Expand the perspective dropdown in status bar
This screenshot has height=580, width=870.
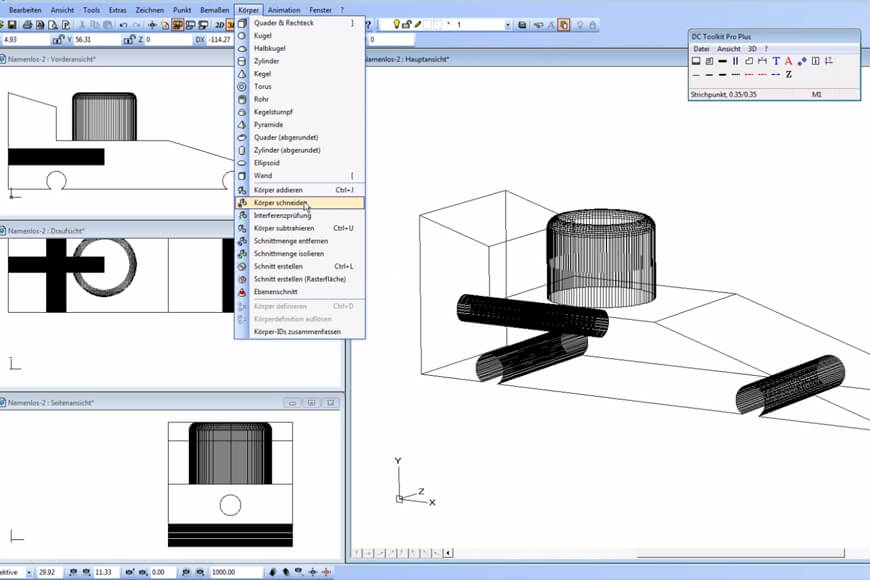click(x=27, y=572)
